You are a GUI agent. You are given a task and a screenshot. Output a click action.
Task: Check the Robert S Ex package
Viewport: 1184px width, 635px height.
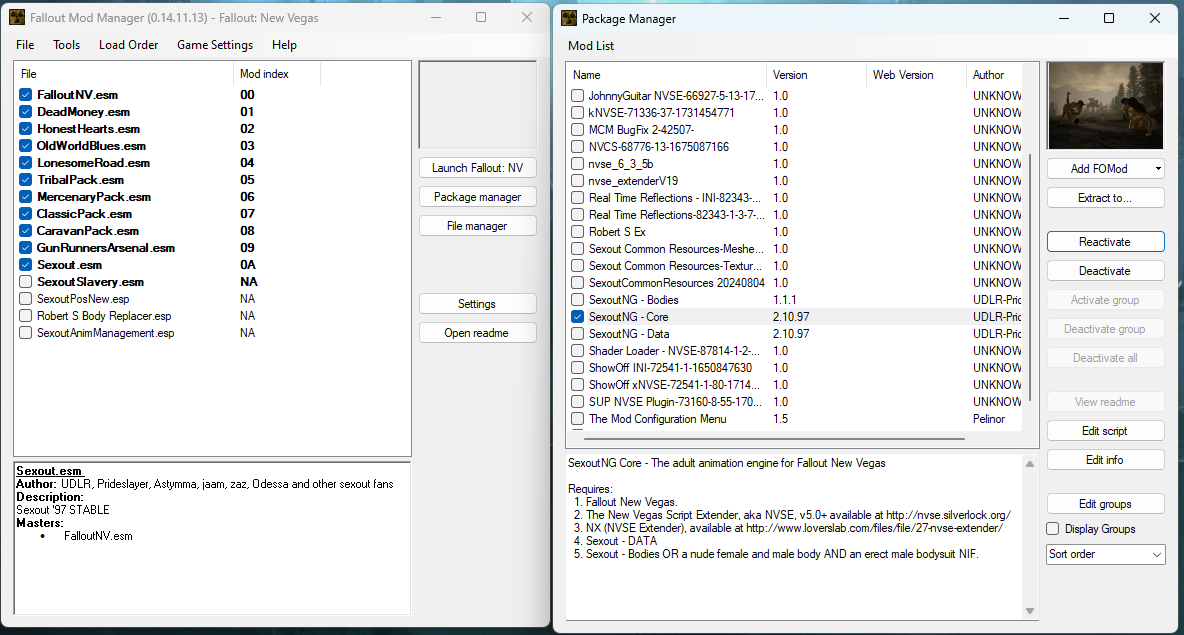click(x=578, y=232)
